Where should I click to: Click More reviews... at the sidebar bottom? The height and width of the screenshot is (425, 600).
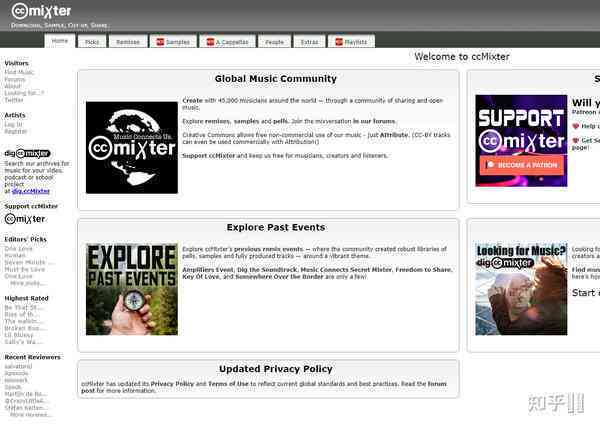(30, 415)
